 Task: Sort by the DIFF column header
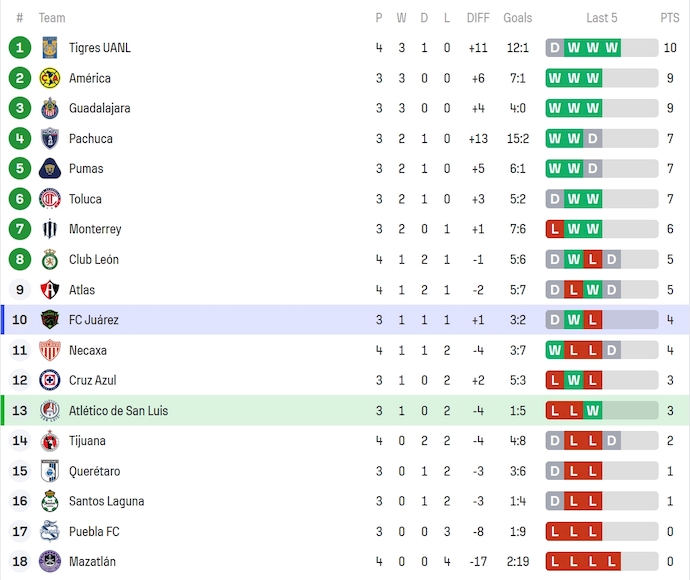coord(478,18)
